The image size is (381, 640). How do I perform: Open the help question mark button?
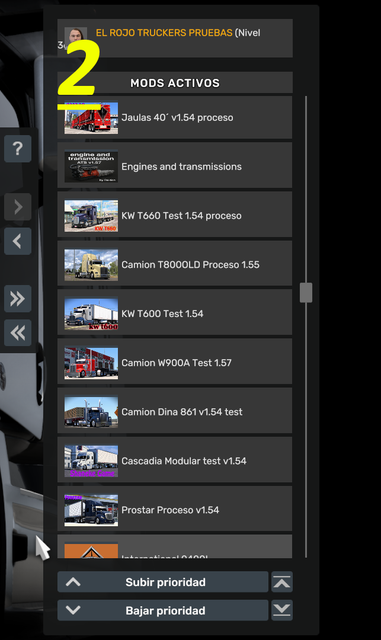coord(18,149)
